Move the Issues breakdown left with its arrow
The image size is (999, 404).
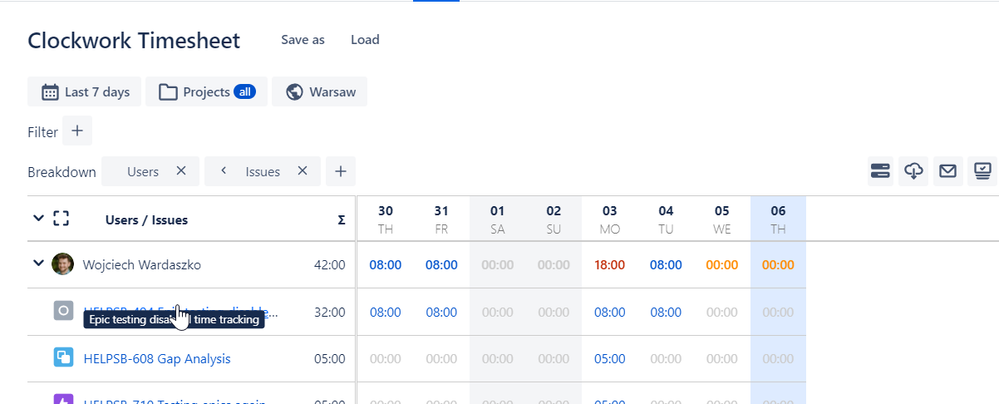point(224,171)
